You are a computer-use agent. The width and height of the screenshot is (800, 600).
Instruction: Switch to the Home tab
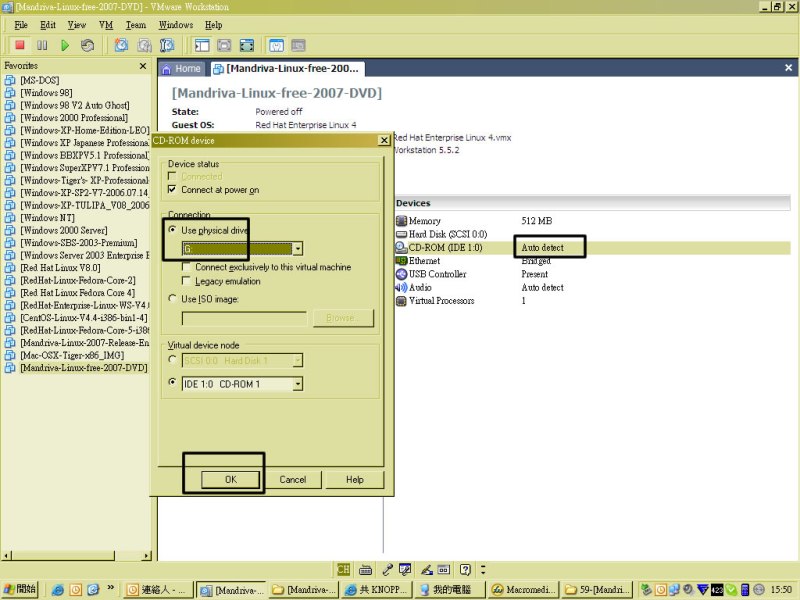tap(182, 69)
